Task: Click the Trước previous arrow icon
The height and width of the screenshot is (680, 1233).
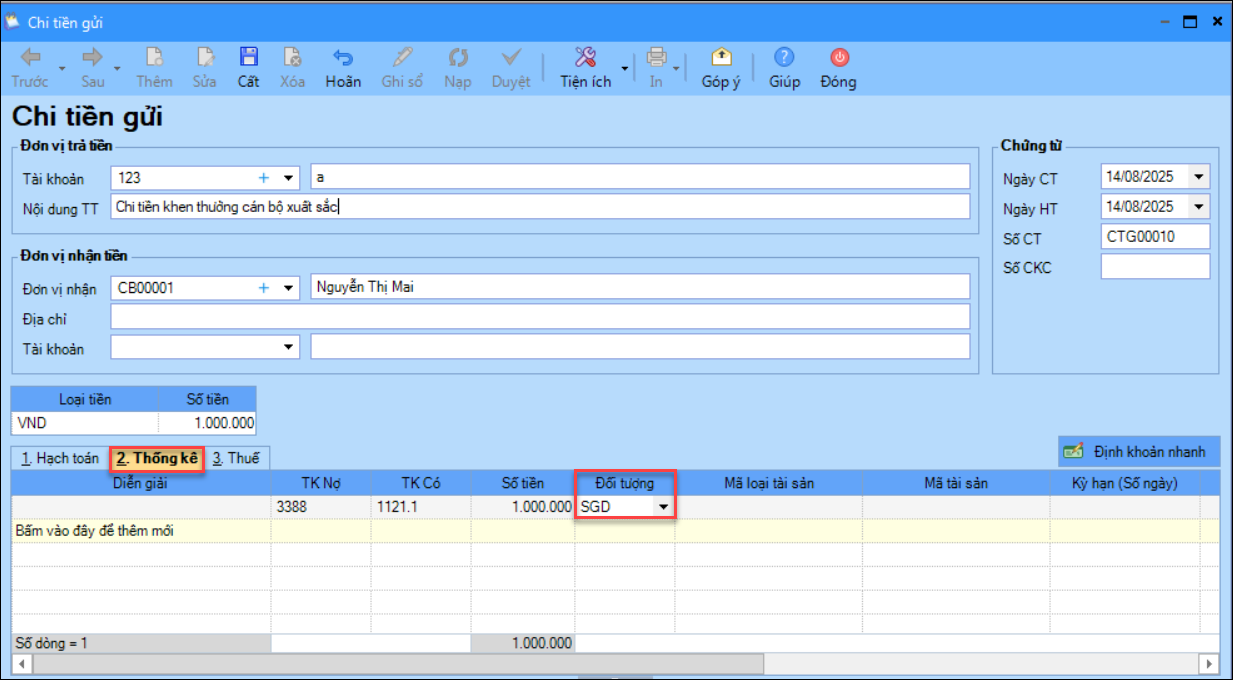Action: (30, 58)
